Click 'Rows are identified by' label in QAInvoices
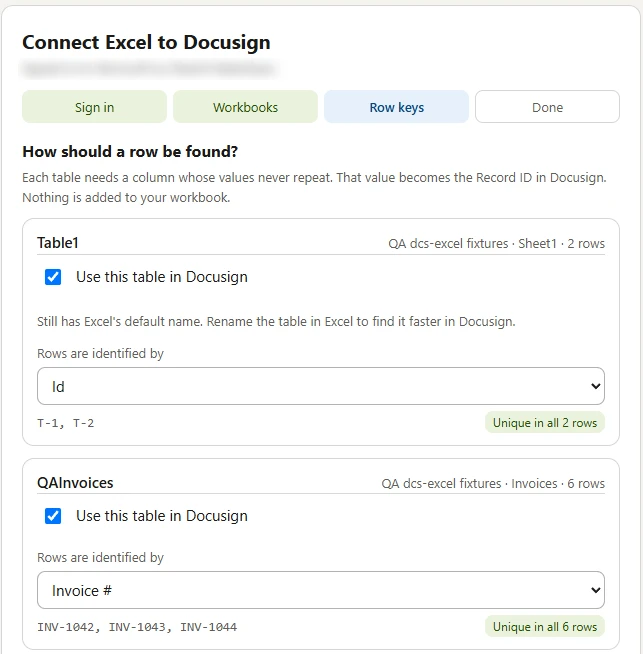This screenshot has width=643, height=654. click(100, 558)
